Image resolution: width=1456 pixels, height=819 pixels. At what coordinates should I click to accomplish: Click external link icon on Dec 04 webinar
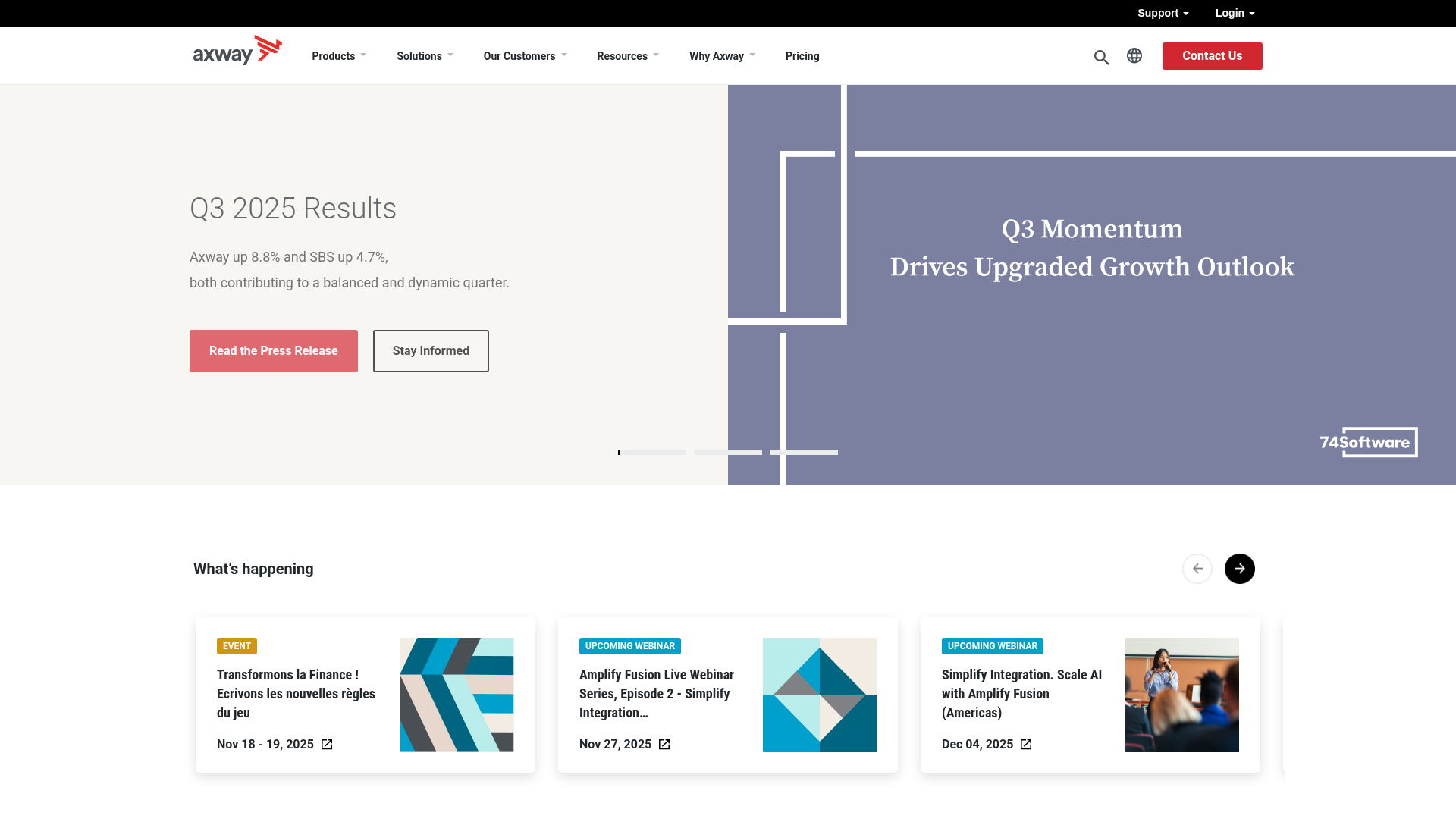point(1025,744)
